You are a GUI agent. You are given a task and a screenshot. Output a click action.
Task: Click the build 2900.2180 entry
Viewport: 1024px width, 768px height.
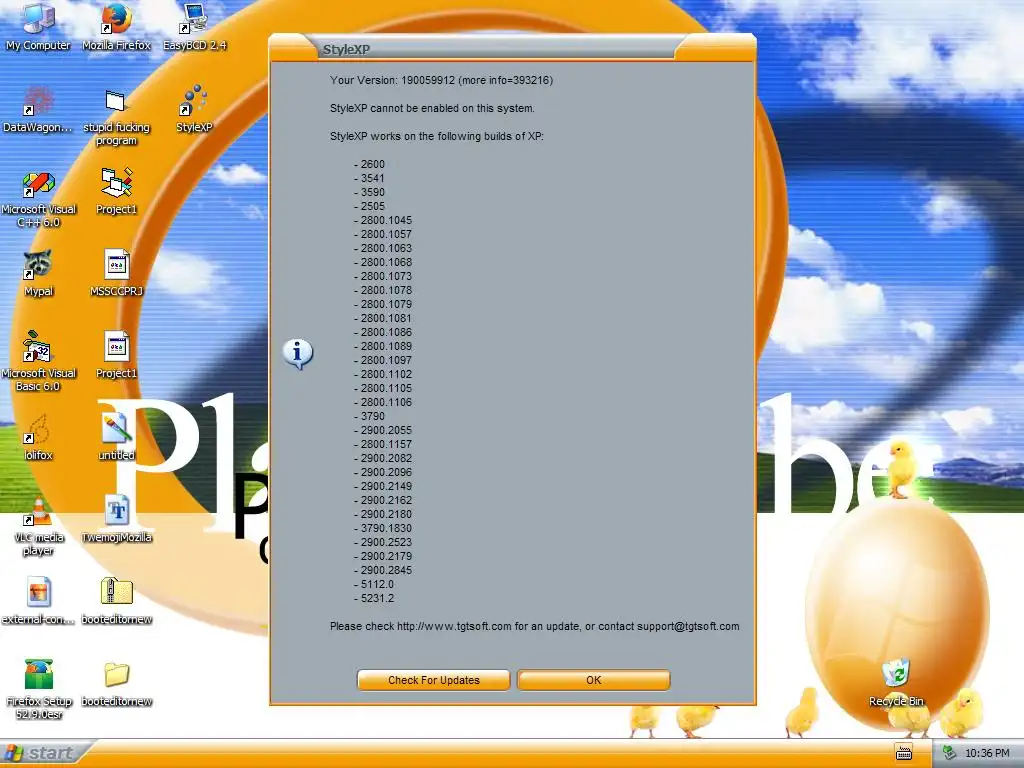coord(383,514)
